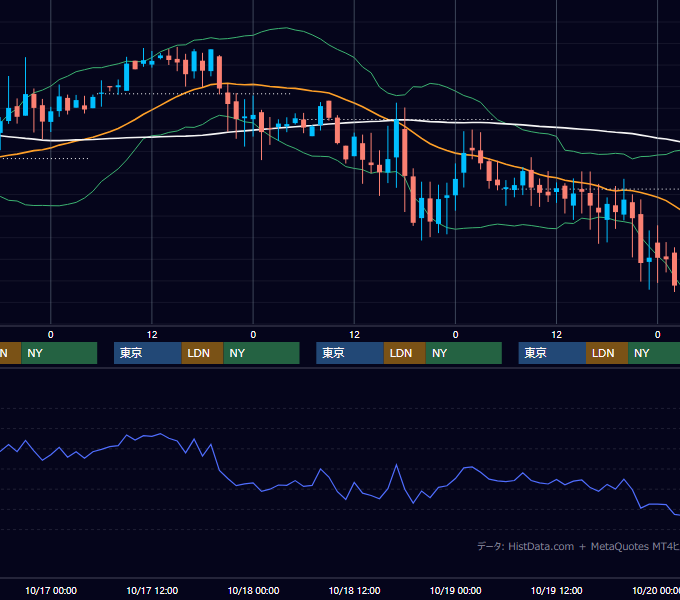Select the NY session block starting 10/17
The width and height of the screenshot is (680, 600).
pyautogui.click(x=262, y=353)
